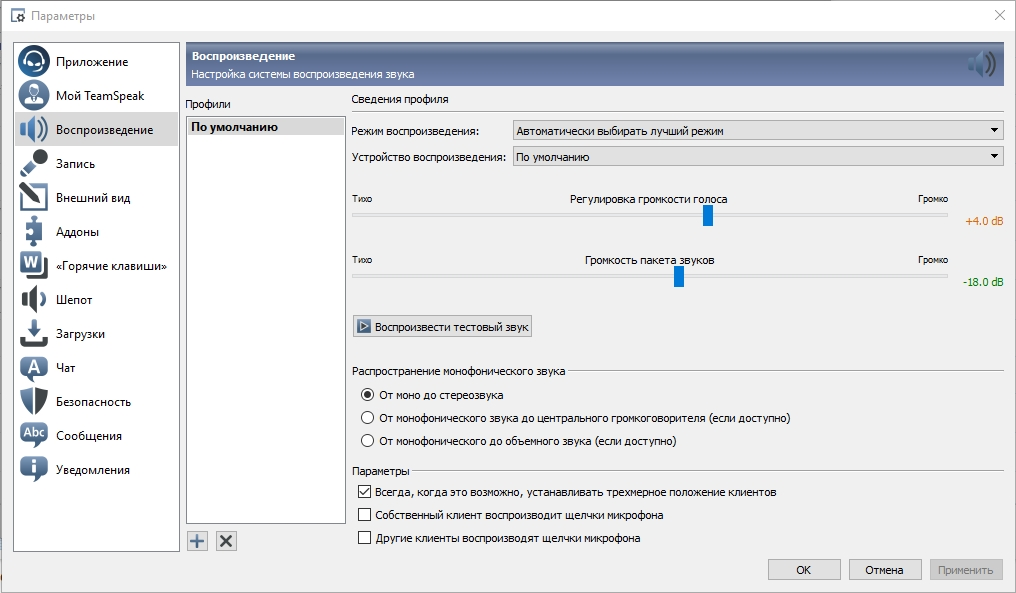Screen dimensions: 1016x593
Task: Open the Запись section microphone icon
Action: (x=34, y=163)
